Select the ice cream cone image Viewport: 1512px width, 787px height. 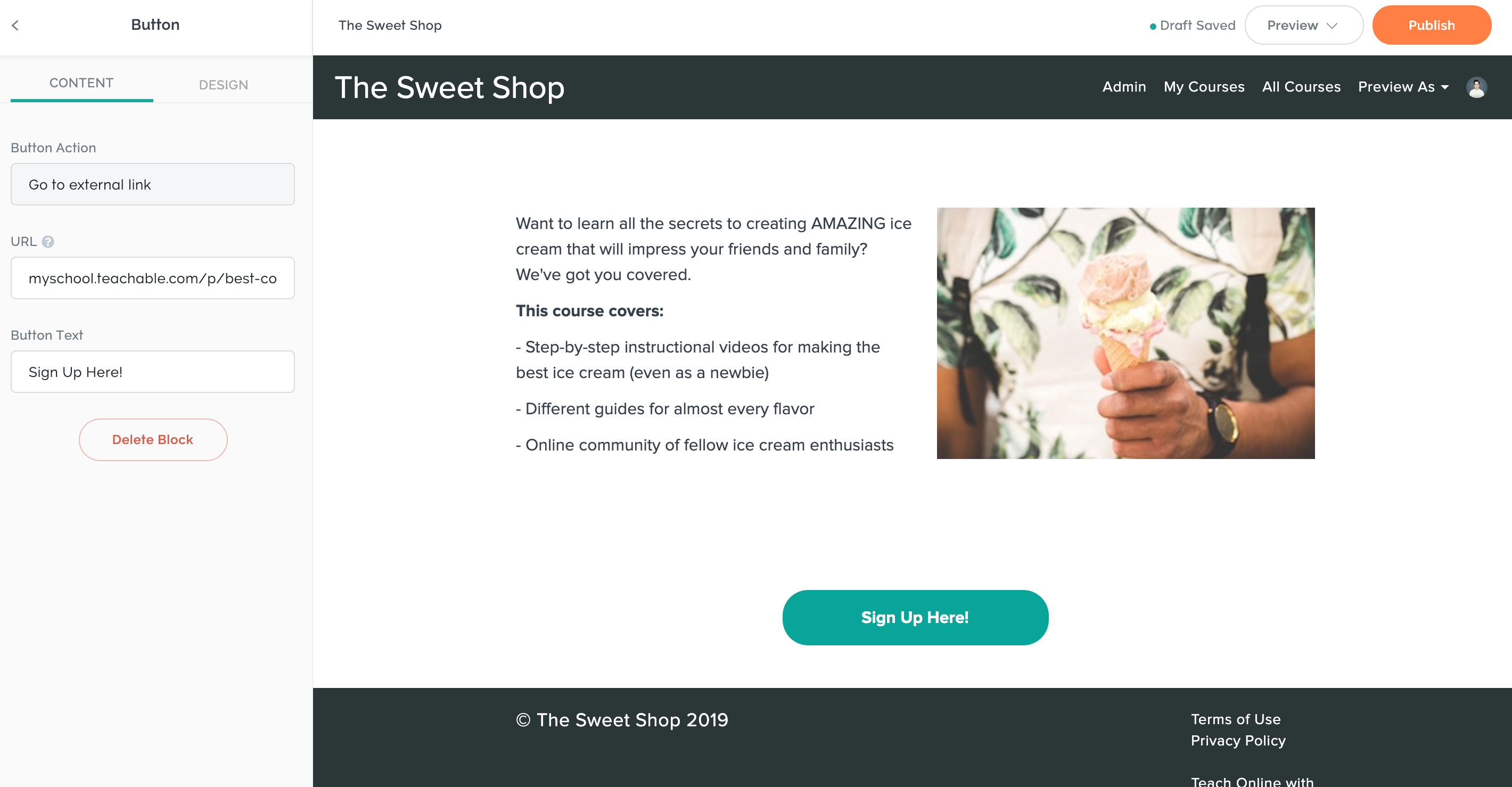pyautogui.click(x=1125, y=333)
